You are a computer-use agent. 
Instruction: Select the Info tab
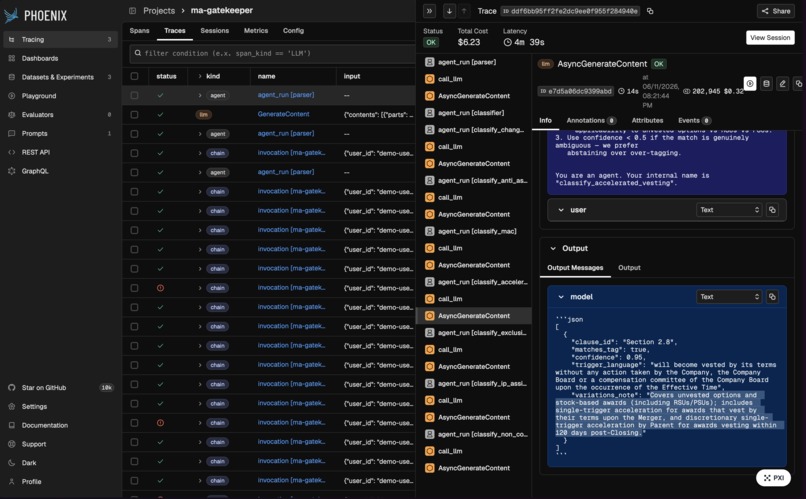coord(545,120)
